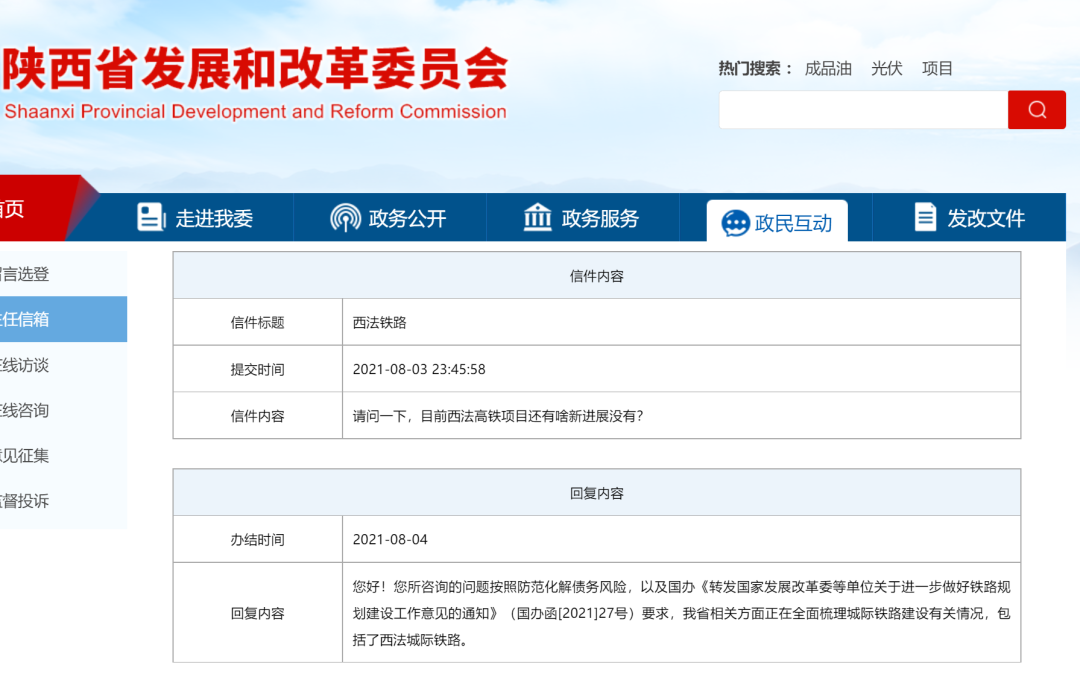Viewport: 1080px width, 677px height.
Task: Focus the search text box
Action: coord(862,110)
